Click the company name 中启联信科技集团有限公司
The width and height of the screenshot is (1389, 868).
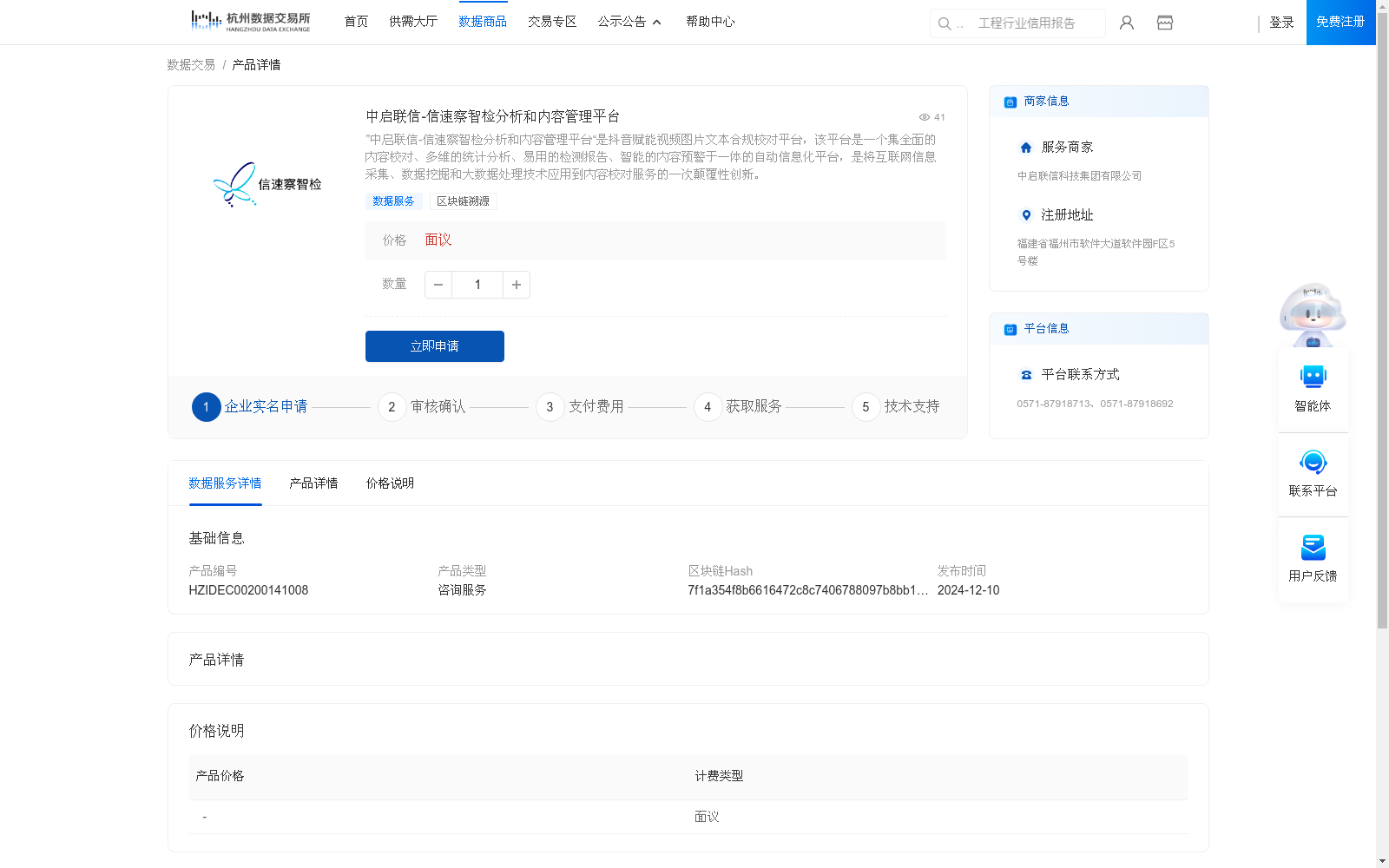click(1079, 176)
